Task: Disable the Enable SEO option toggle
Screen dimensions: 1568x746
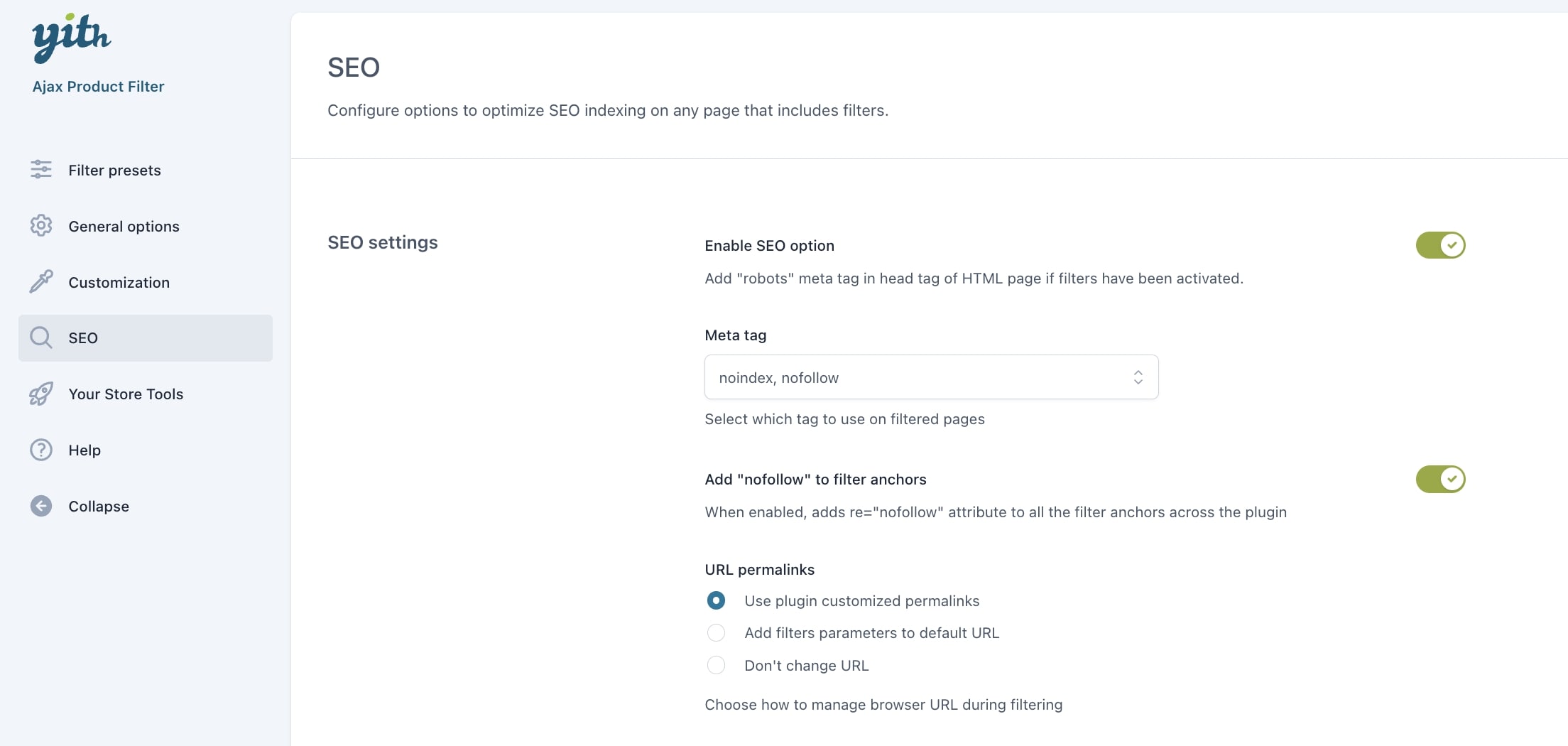Action: (1440, 245)
